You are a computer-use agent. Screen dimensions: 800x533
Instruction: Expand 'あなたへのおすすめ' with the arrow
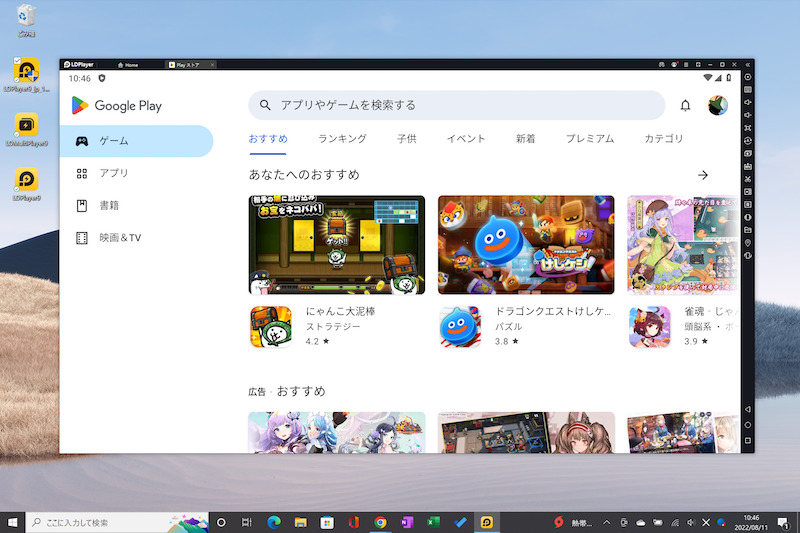pyautogui.click(x=703, y=175)
